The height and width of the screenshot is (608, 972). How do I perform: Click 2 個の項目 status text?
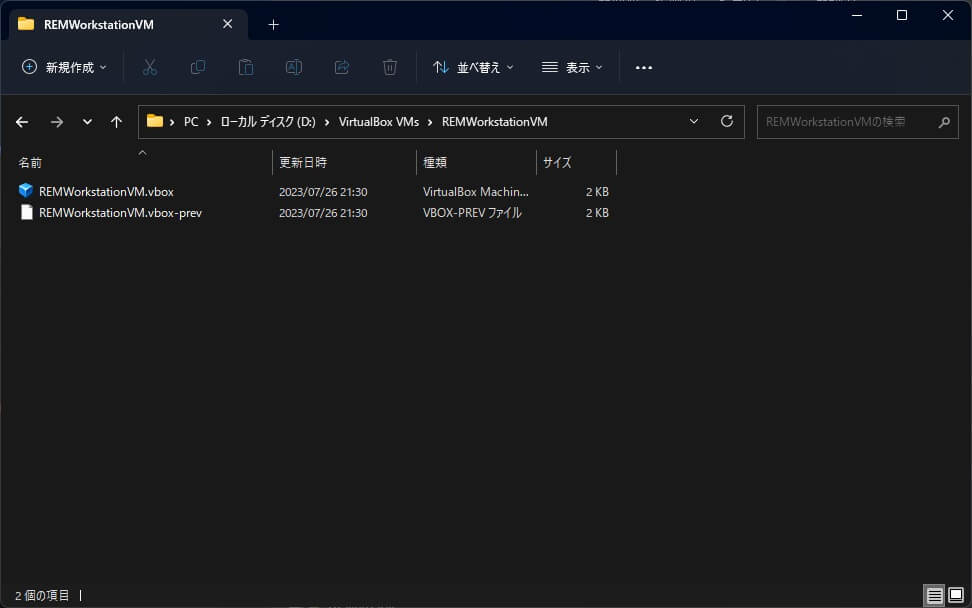point(42,596)
